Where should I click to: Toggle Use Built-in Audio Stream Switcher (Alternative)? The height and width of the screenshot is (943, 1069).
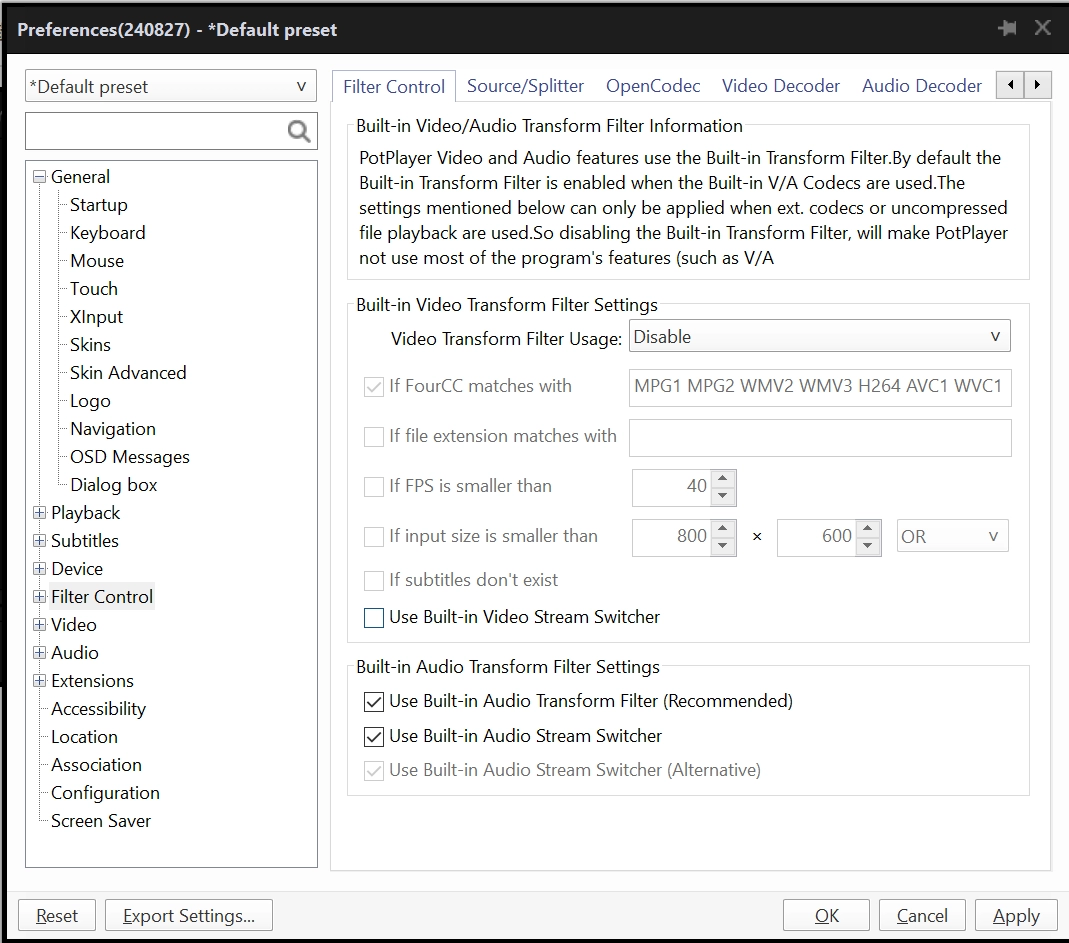[374, 770]
